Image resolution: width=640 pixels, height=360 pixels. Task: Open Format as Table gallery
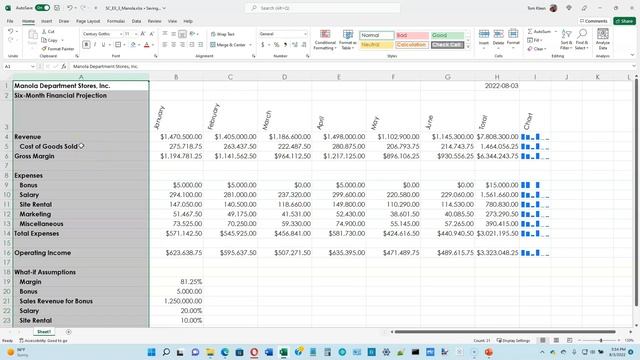click(x=348, y=40)
